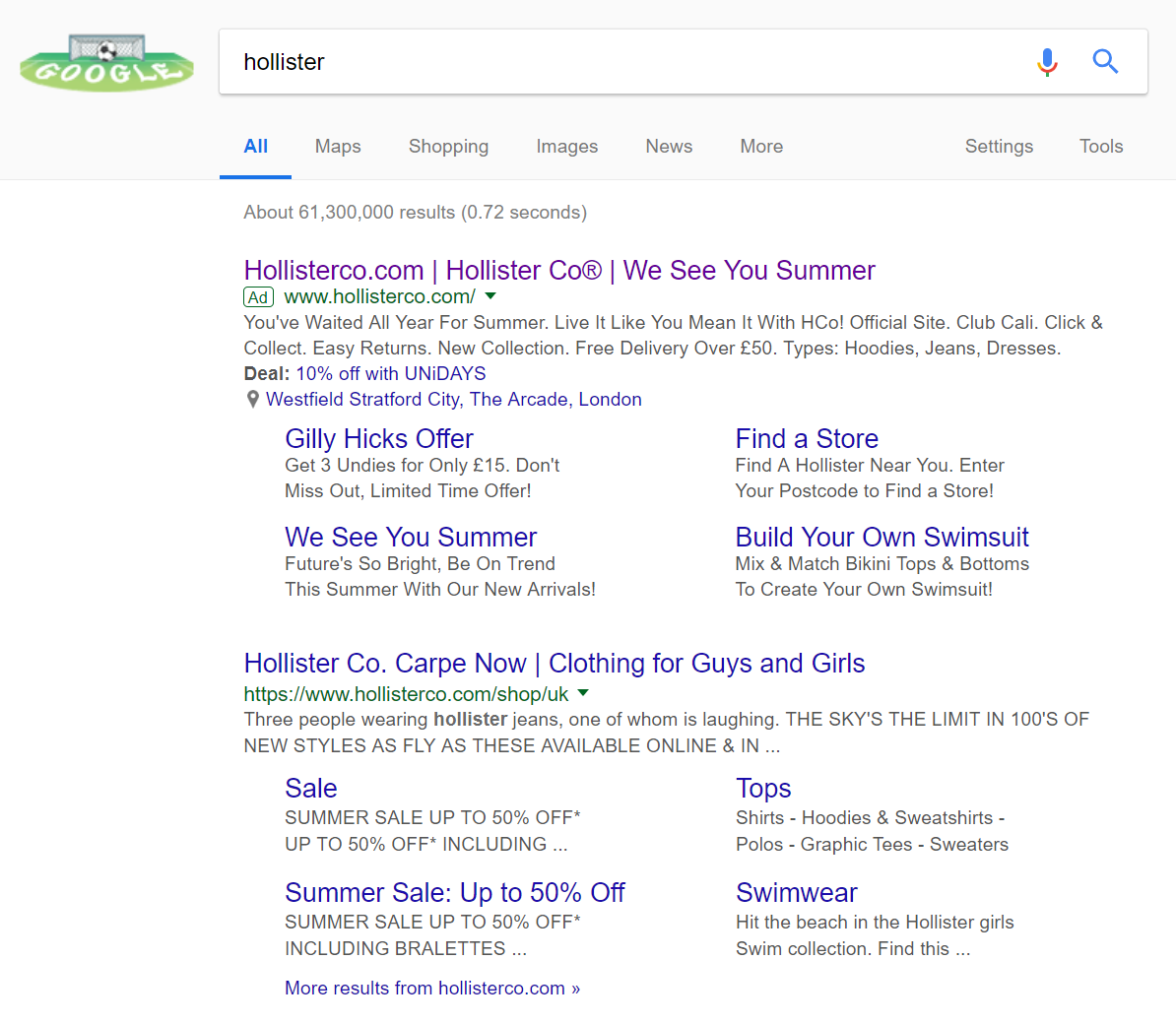Viewport: 1176px width, 1024px height.
Task: Open the Gilly Hicks Offer sitelink
Action: click(x=379, y=438)
